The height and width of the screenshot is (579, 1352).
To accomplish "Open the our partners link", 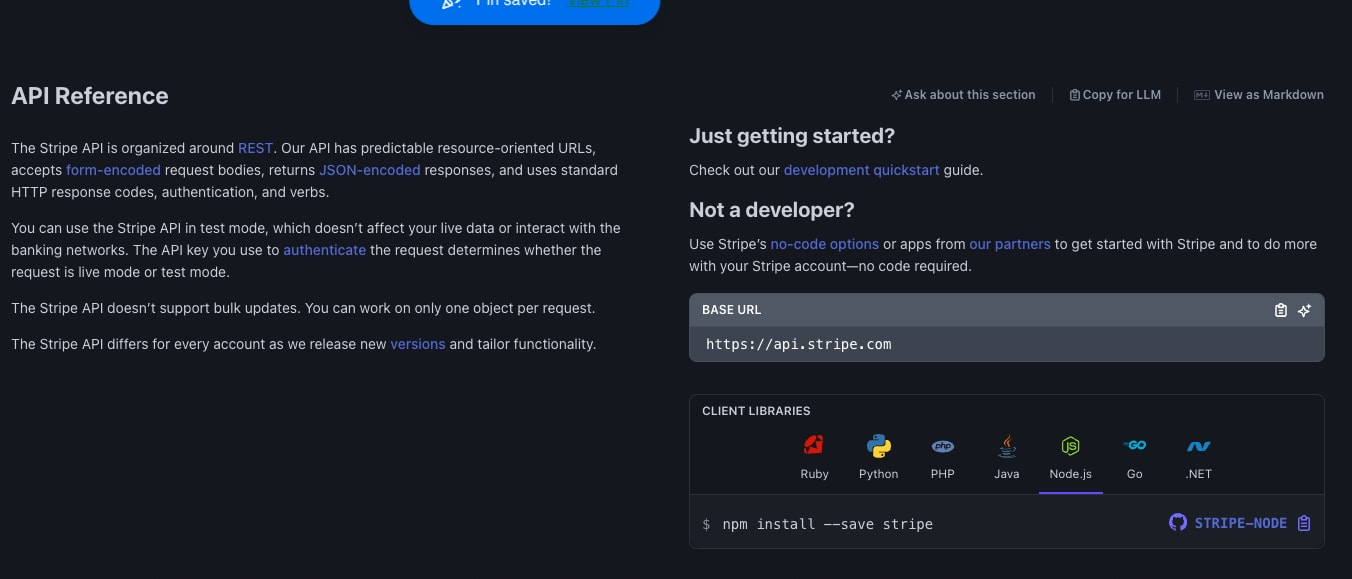I will click(1010, 244).
